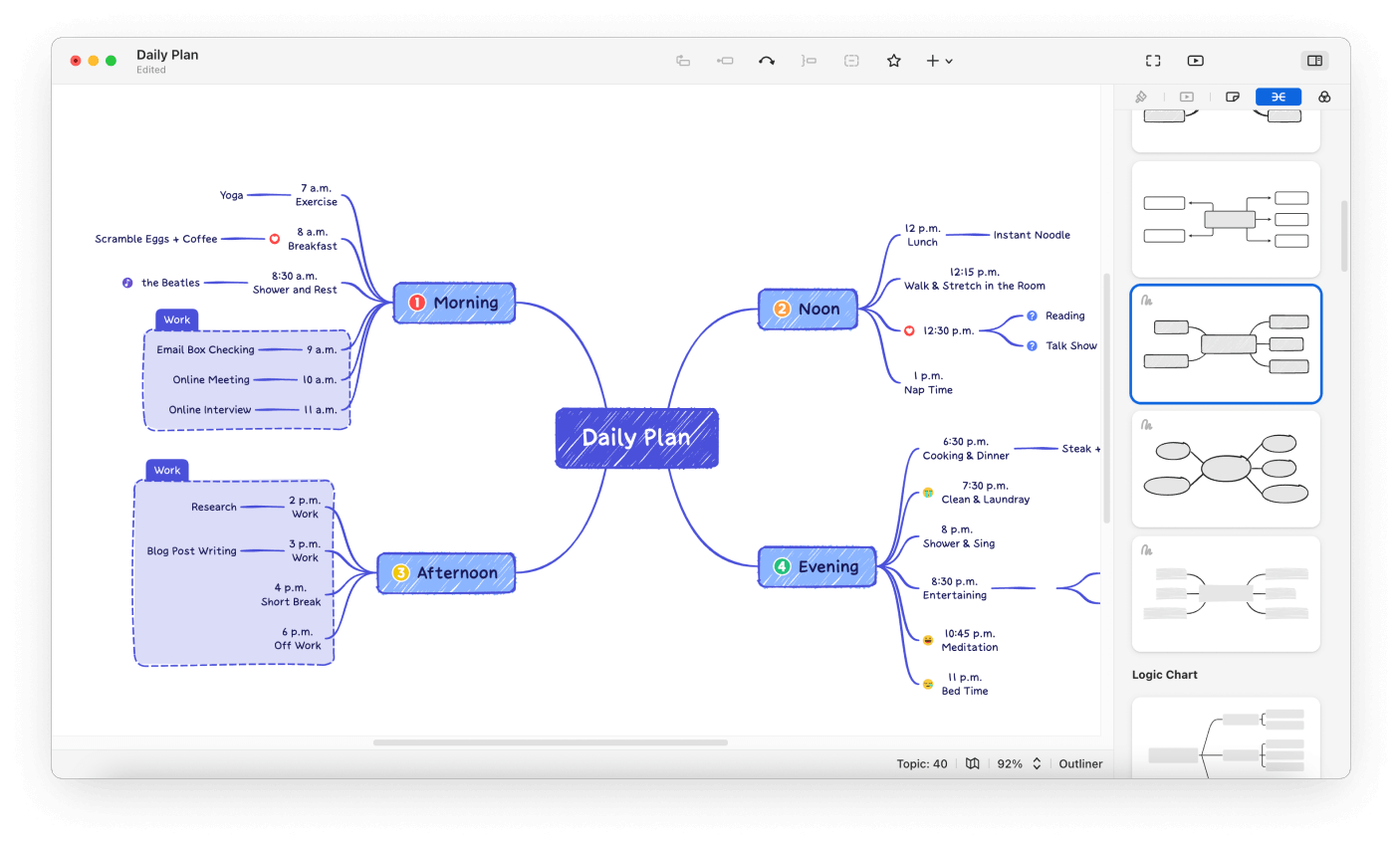Image resolution: width=1400 pixels, height=842 pixels.
Task: Click the Insert Topic icon
Action: tap(683, 61)
